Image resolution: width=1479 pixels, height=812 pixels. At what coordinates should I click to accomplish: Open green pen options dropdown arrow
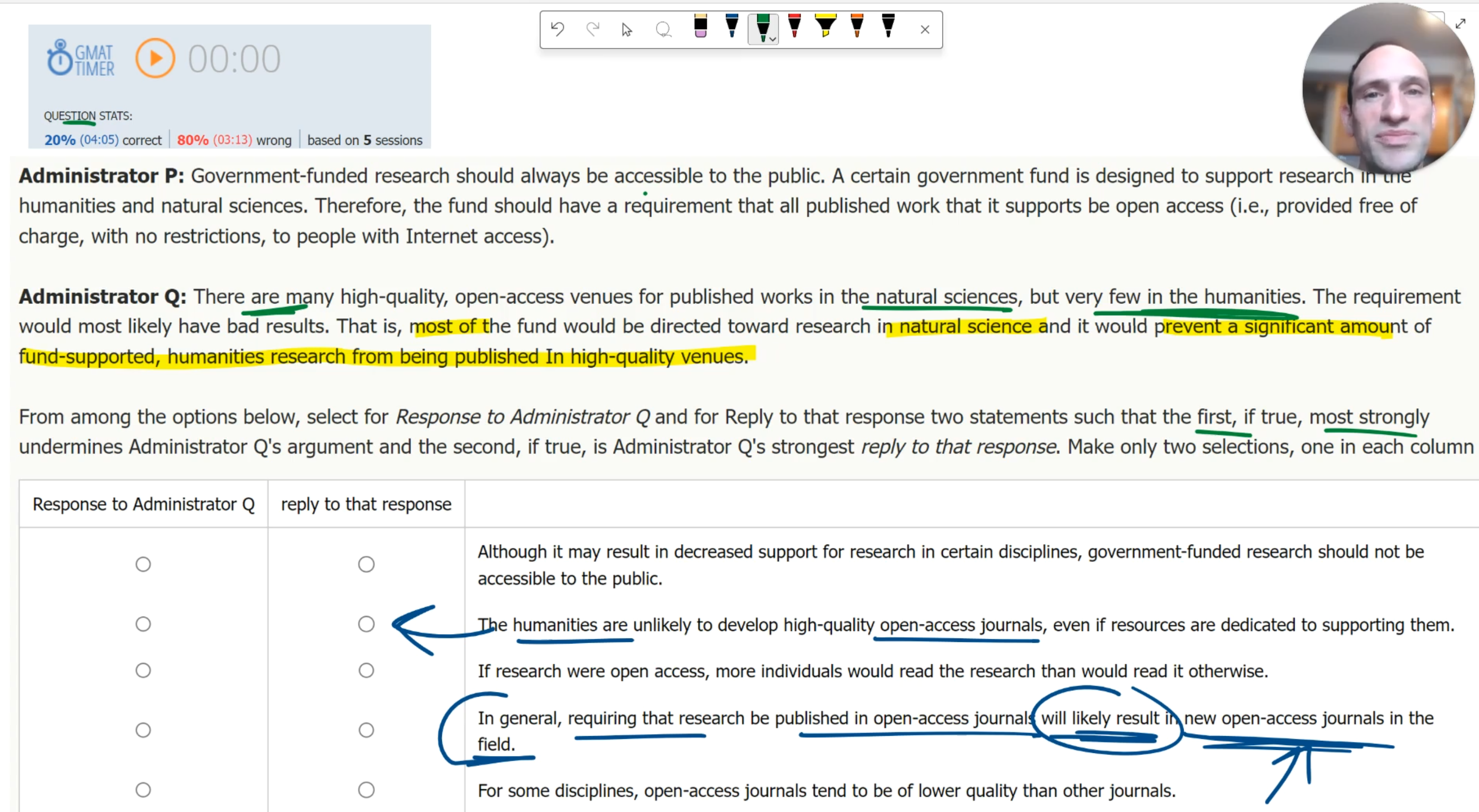(773, 39)
